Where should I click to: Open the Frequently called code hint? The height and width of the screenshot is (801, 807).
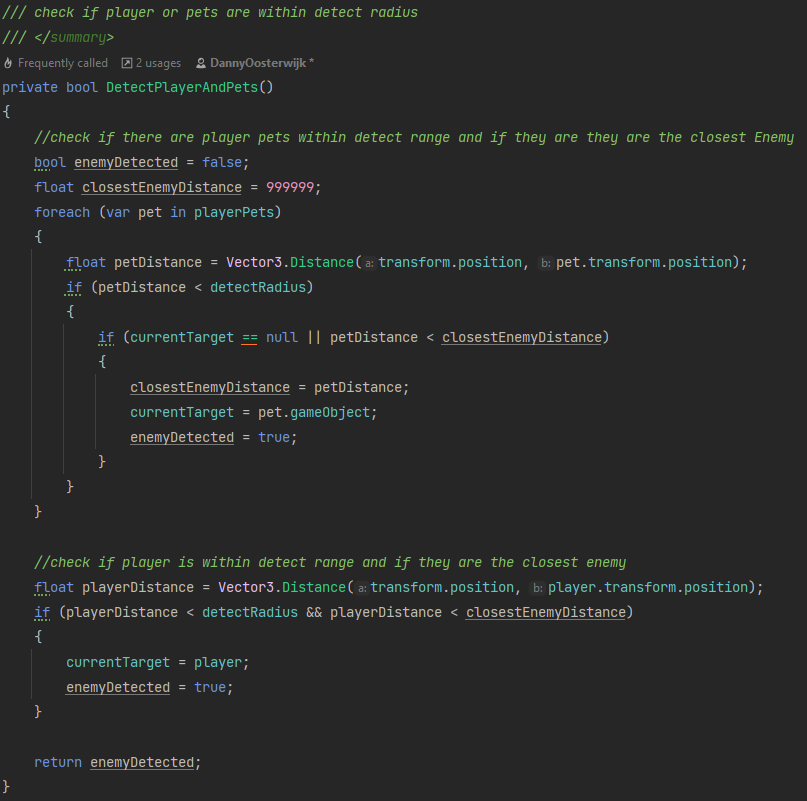(x=63, y=63)
